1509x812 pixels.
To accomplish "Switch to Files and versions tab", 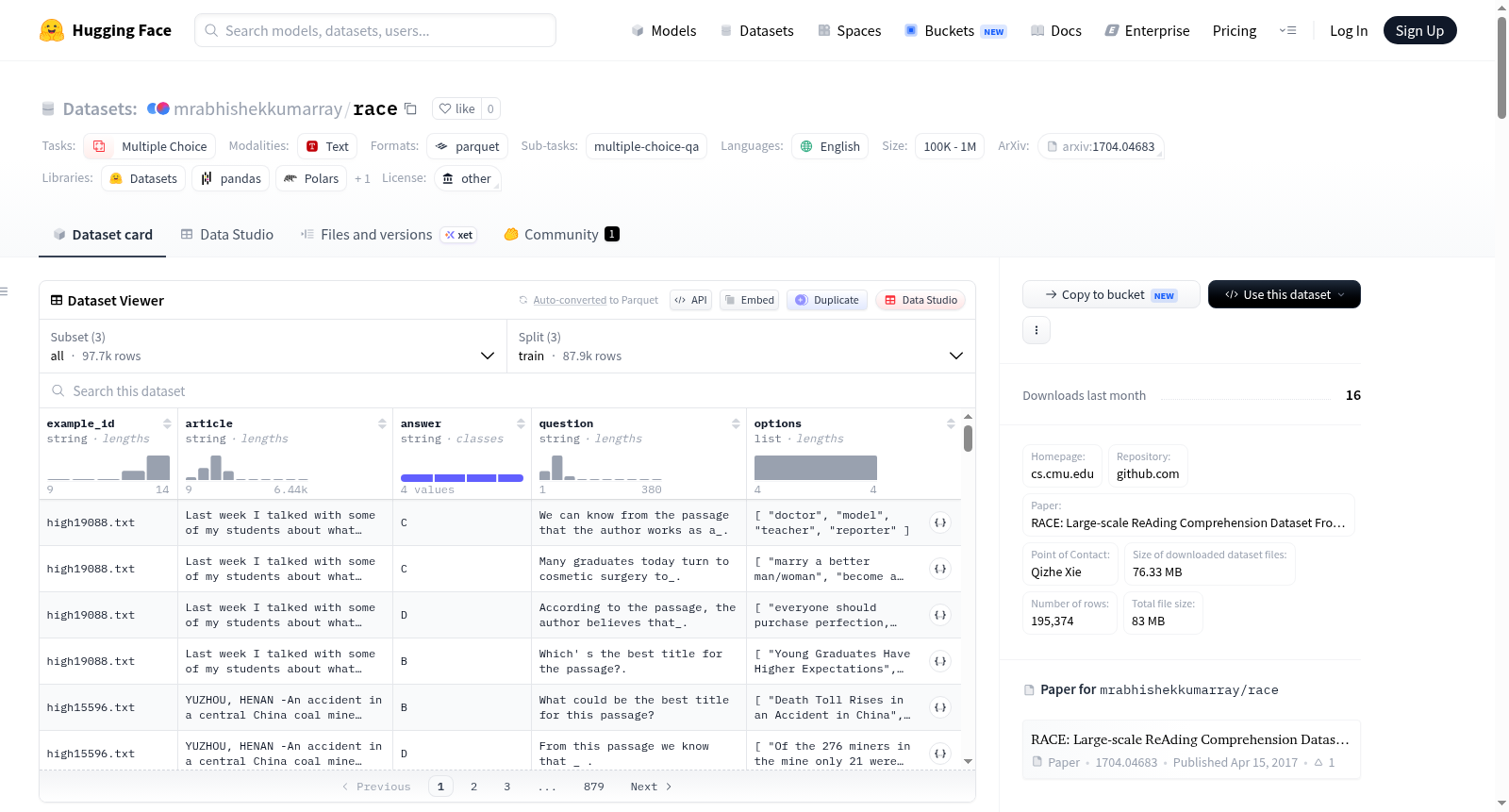I will pos(388,235).
